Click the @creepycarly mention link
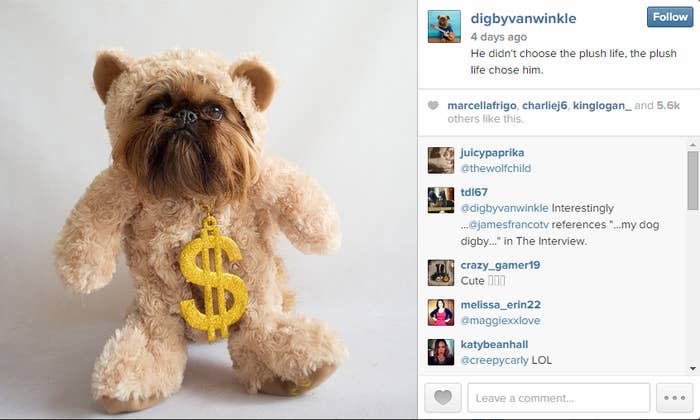This screenshot has height=420, width=700. point(494,360)
